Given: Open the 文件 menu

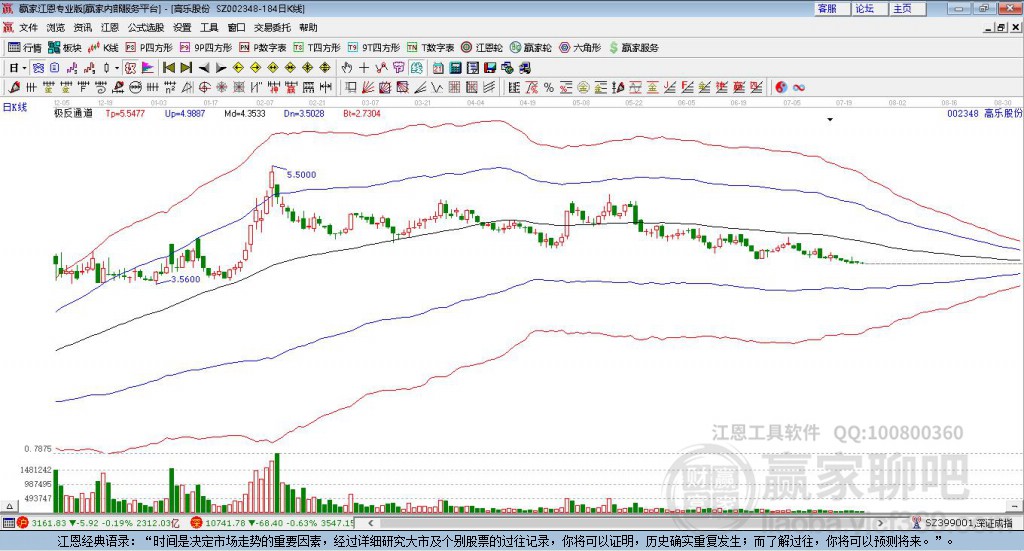Looking at the screenshot, I should pos(28,27).
